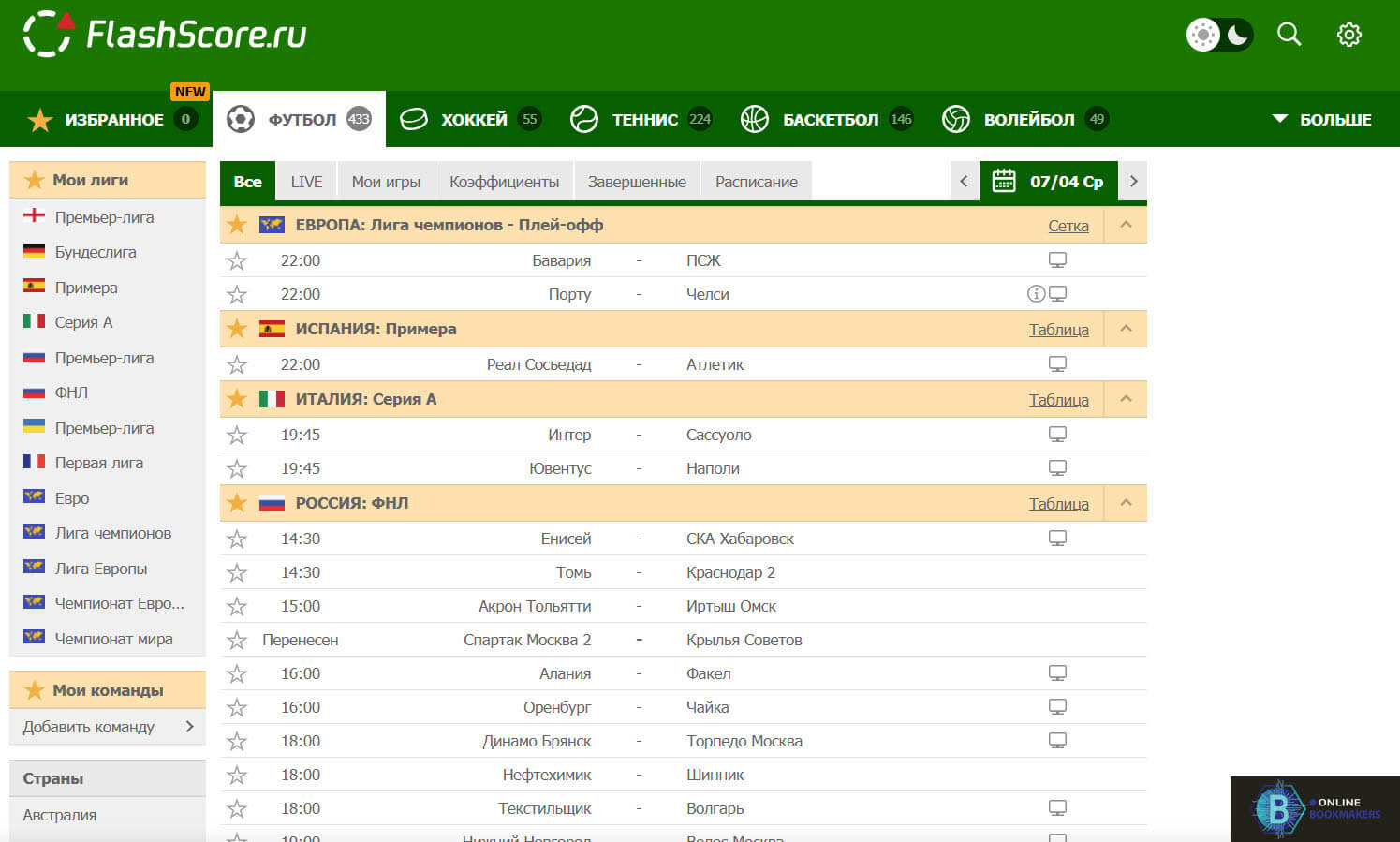Open Бундеслига in Мои лиги sidebar
The width and height of the screenshot is (1400, 842).
click(x=96, y=252)
